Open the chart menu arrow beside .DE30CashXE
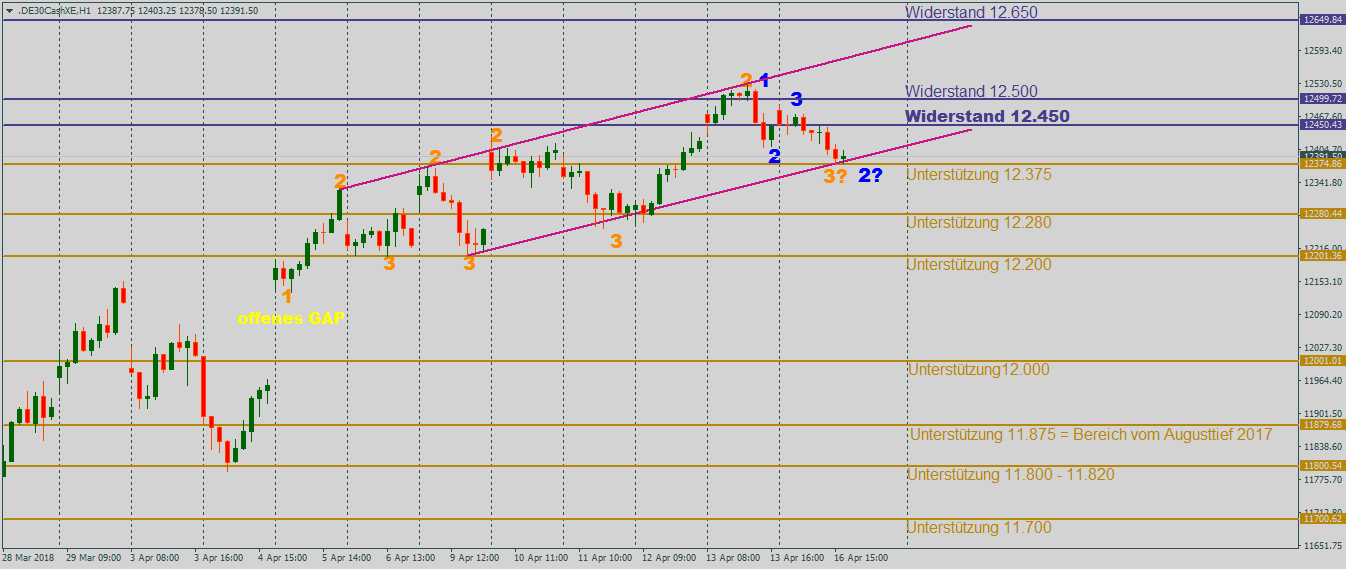 click(x=9, y=10)
